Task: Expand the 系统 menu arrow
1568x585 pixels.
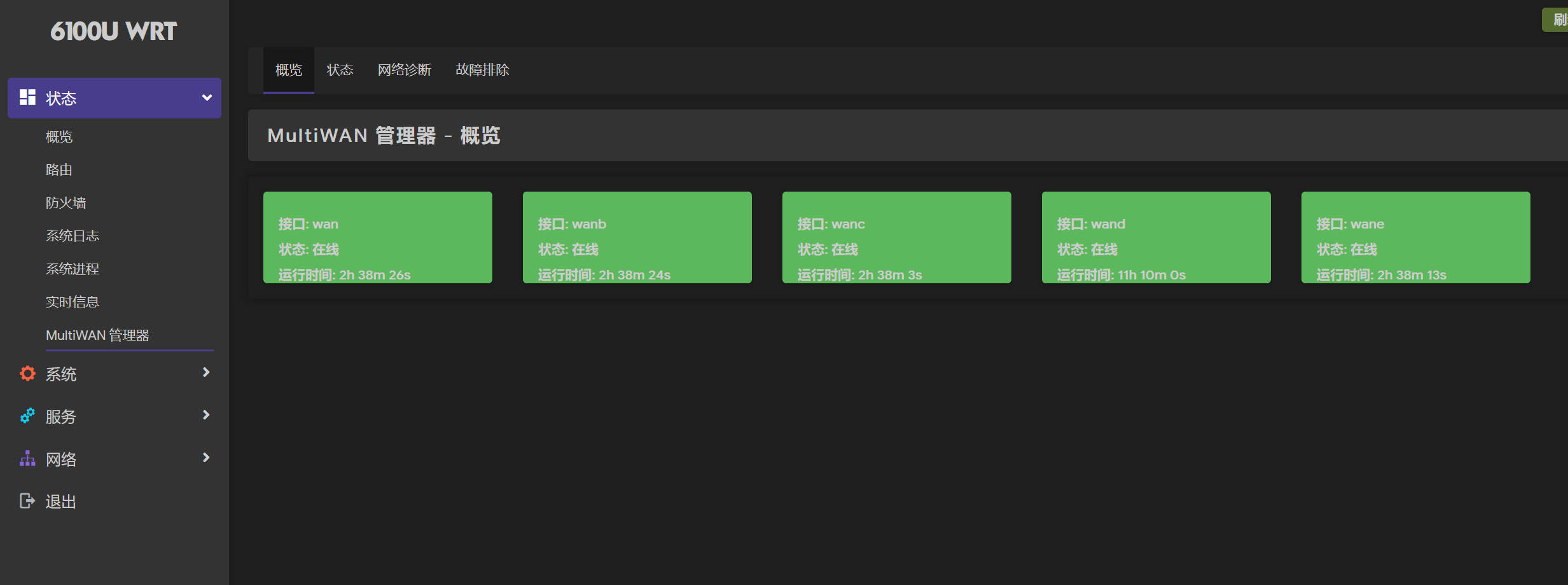Action: 206,372
